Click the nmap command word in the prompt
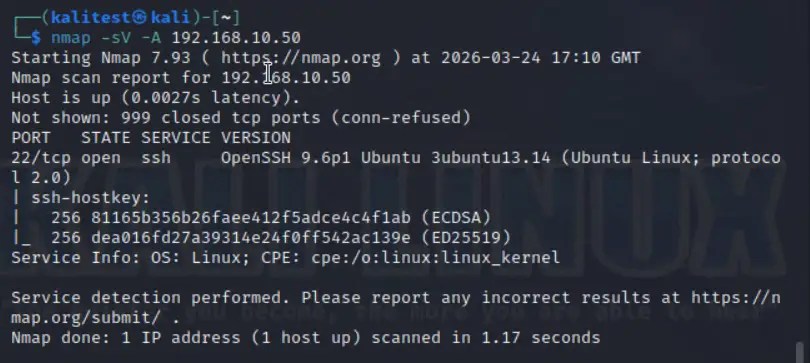810x363 pixels. (x=71, y=38)
